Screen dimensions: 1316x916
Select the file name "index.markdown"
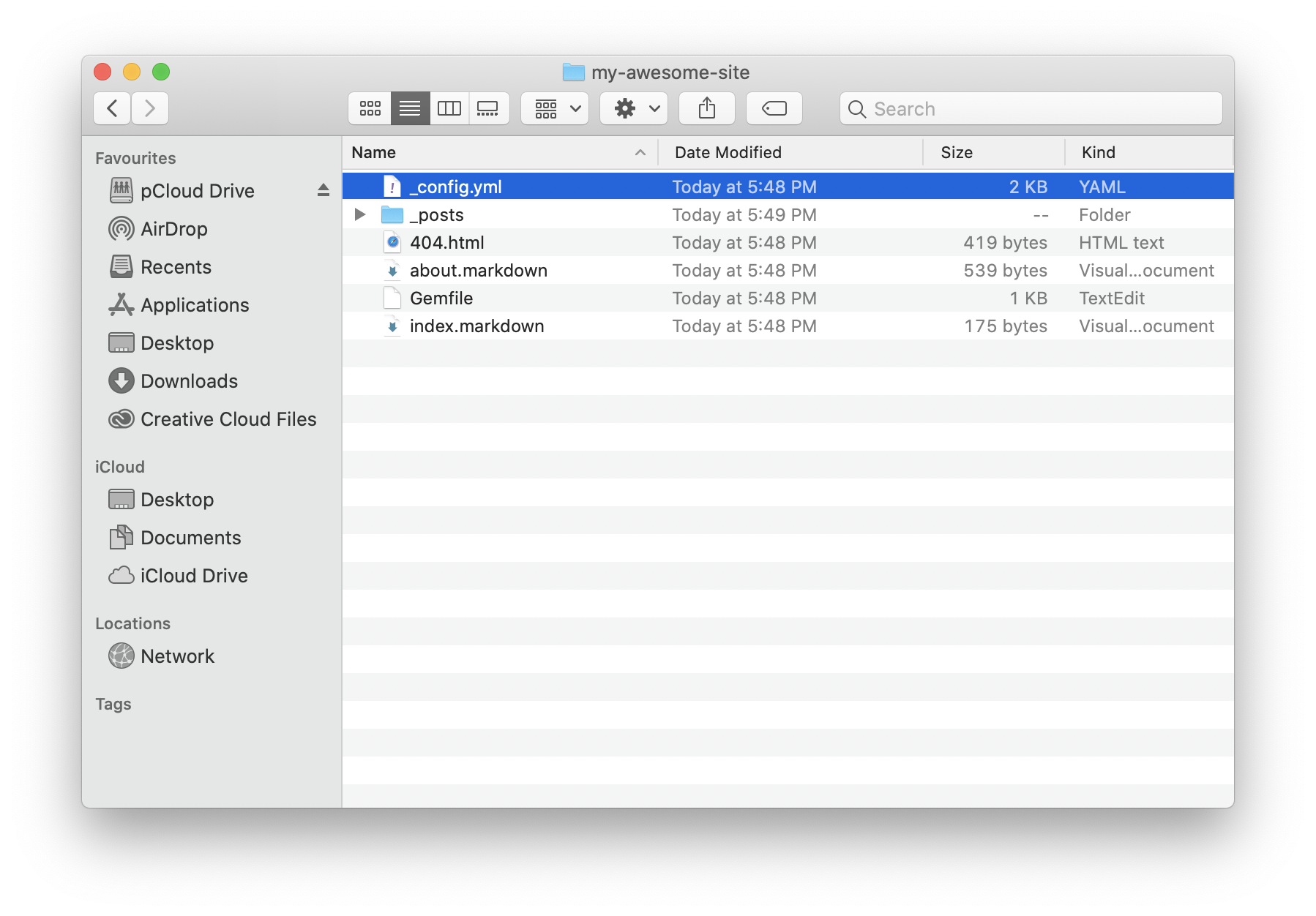tap(477, 326)
